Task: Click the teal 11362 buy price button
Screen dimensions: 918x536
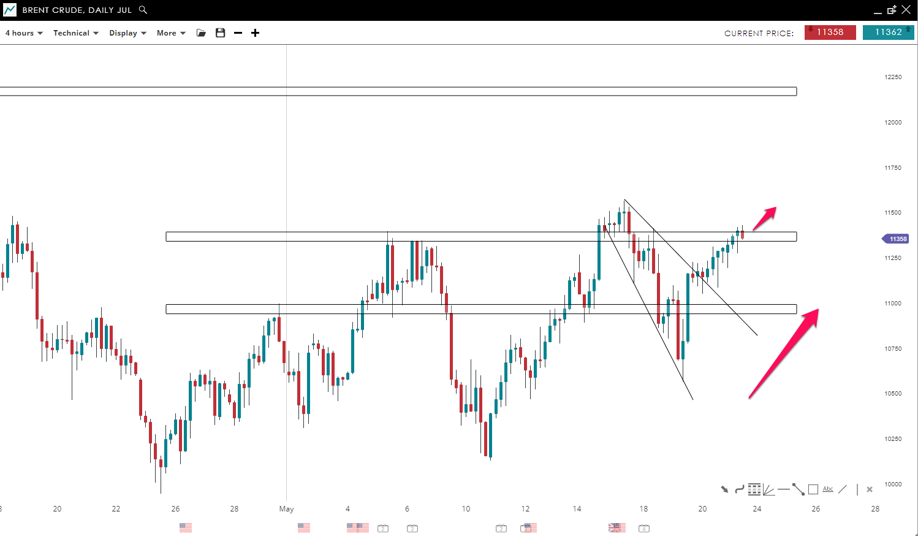Action: click(888, 32)
